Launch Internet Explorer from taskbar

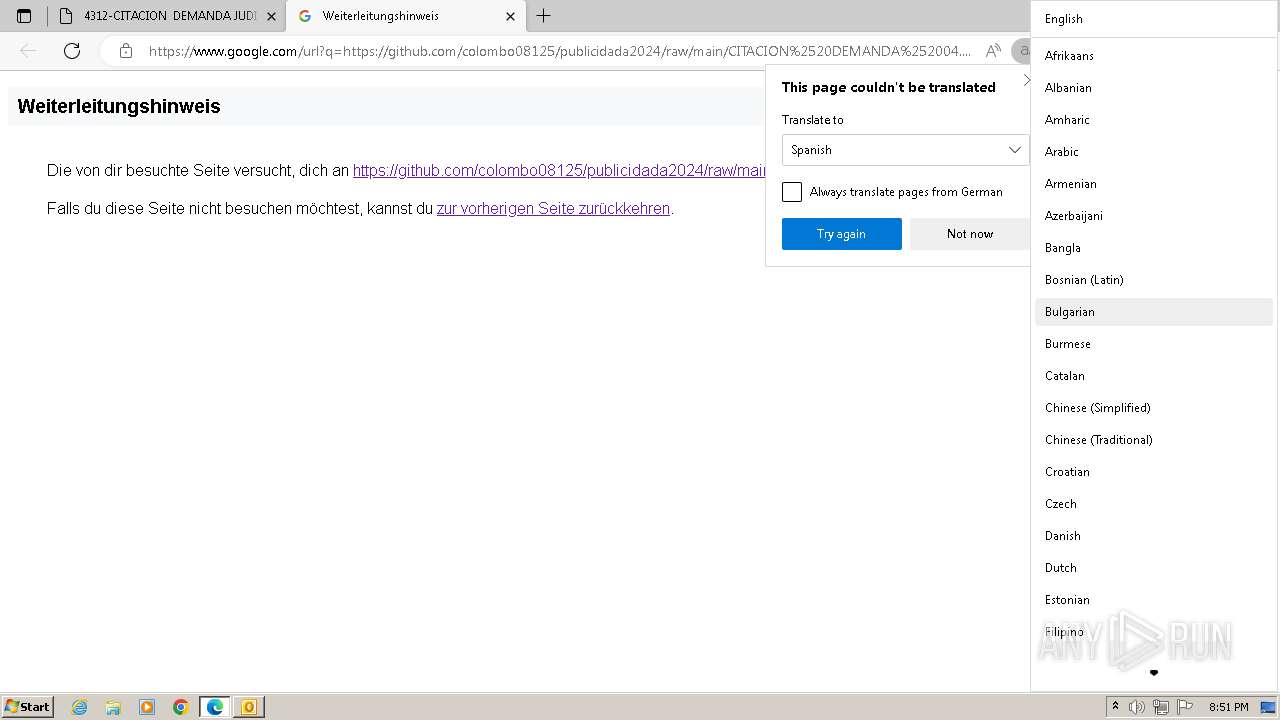pyautogui.click(x=80, y=707)
